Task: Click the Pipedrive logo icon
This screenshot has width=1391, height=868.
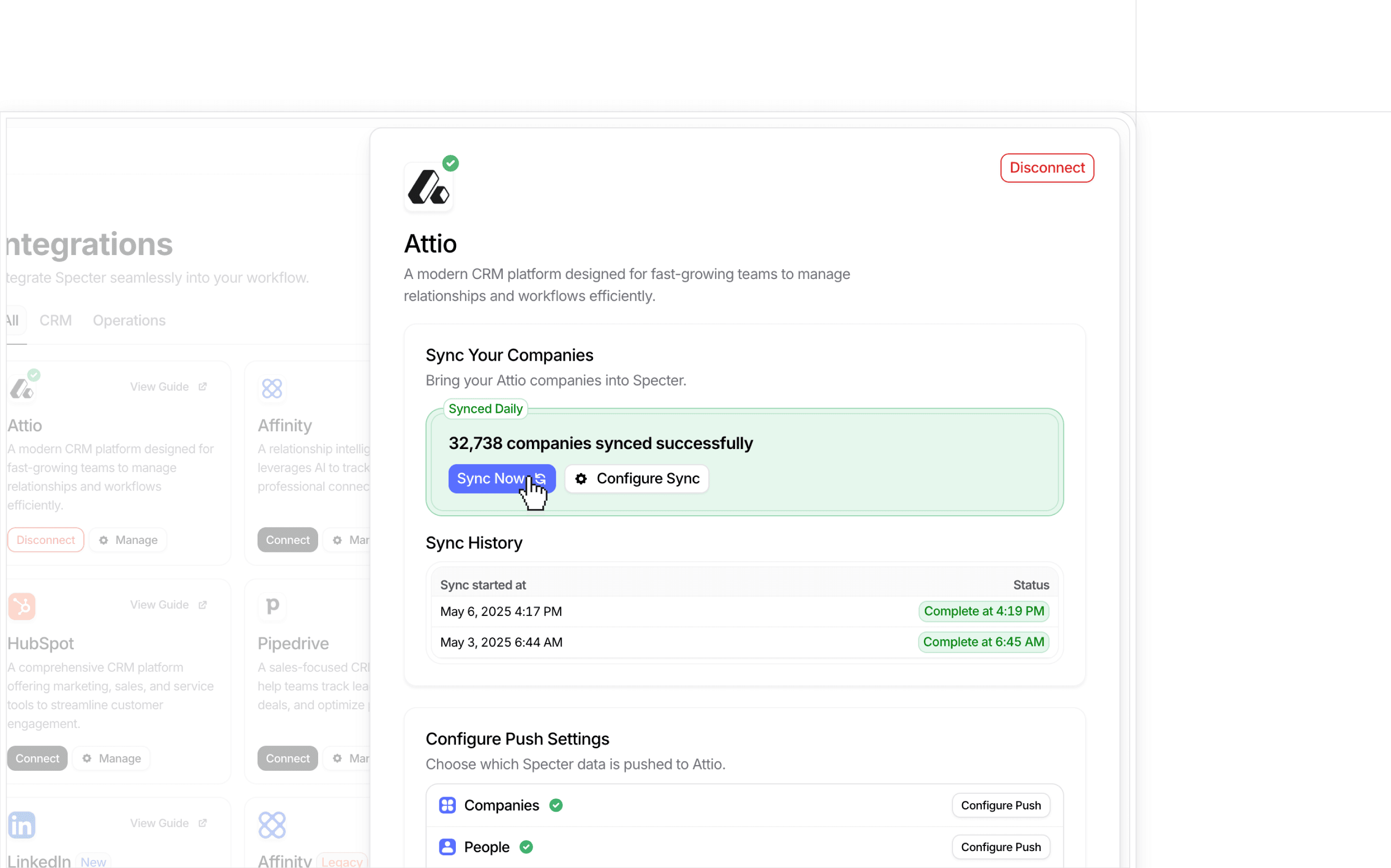Action: pos(272,606)
